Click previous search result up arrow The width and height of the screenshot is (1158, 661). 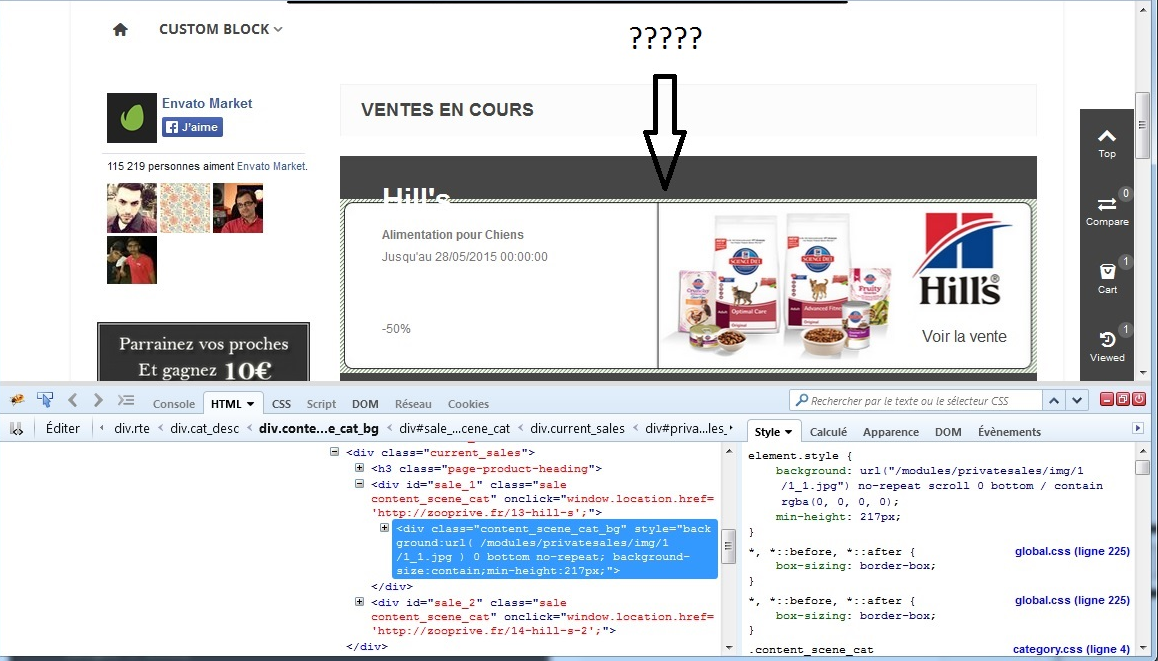[1054, 401]
